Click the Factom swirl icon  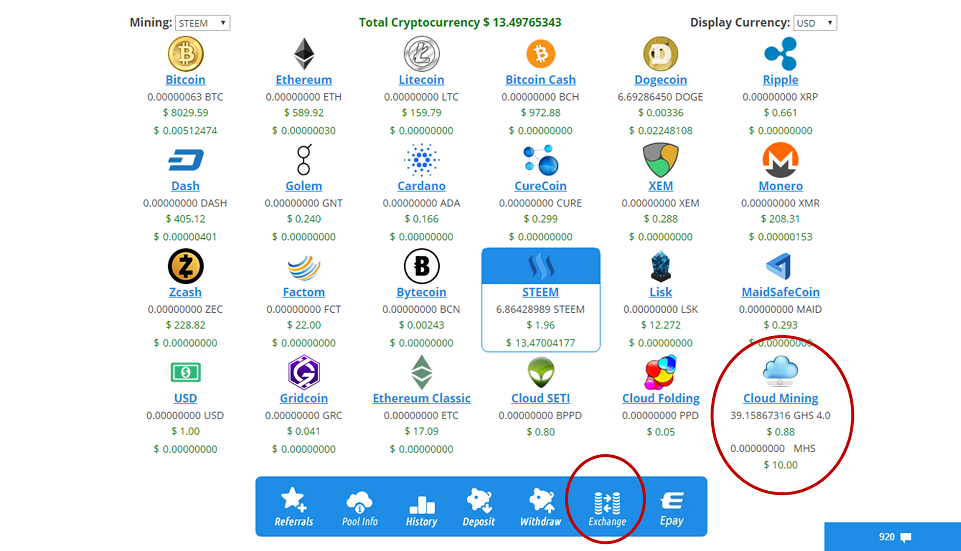pos(304,267)
